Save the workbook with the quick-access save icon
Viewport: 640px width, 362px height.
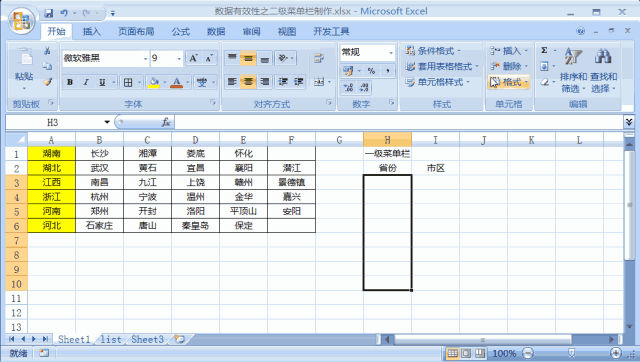pyautogui.click(x=49, y=13)
